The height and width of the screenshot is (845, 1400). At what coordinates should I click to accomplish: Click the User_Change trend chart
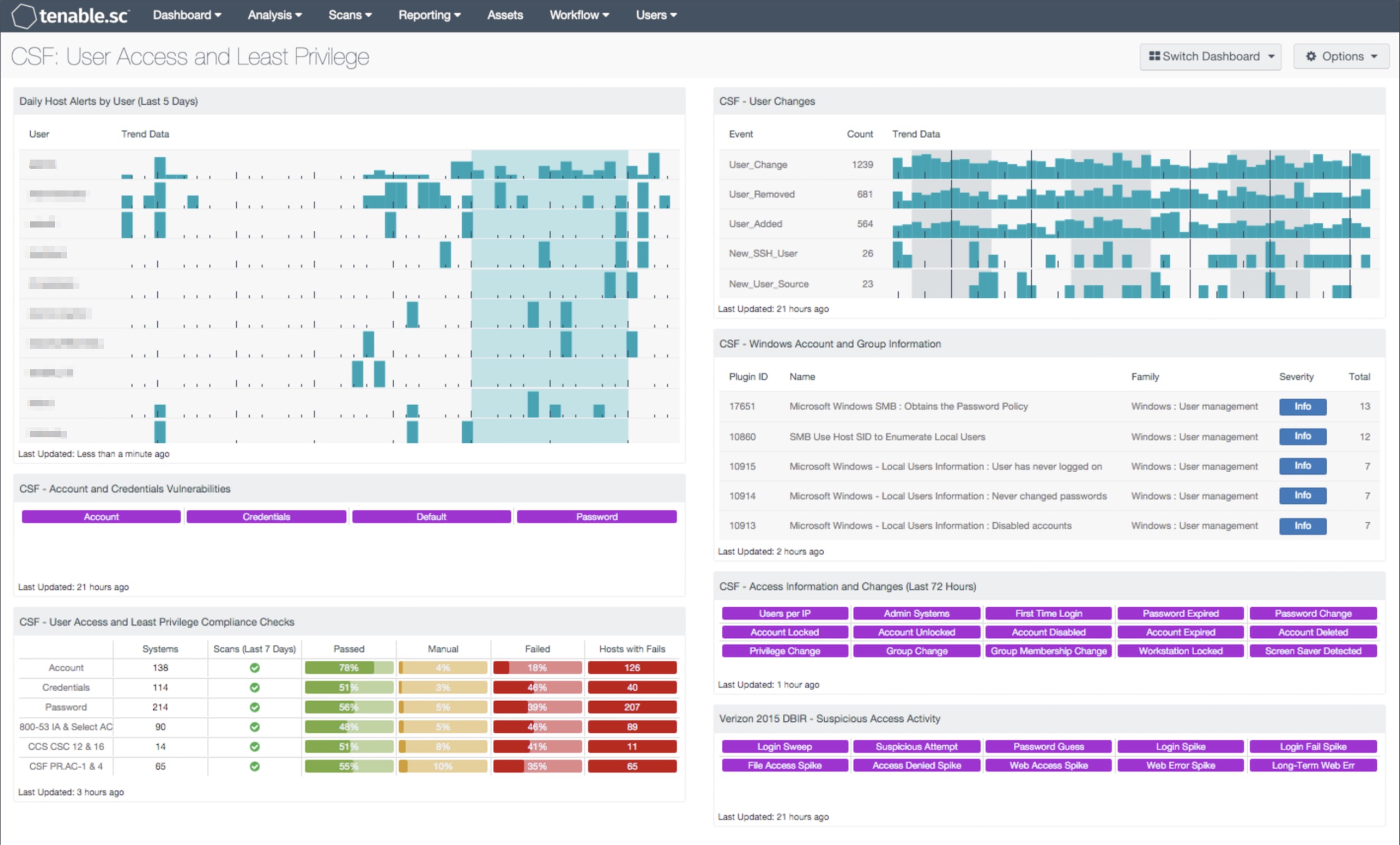[x=1131, y=165]
